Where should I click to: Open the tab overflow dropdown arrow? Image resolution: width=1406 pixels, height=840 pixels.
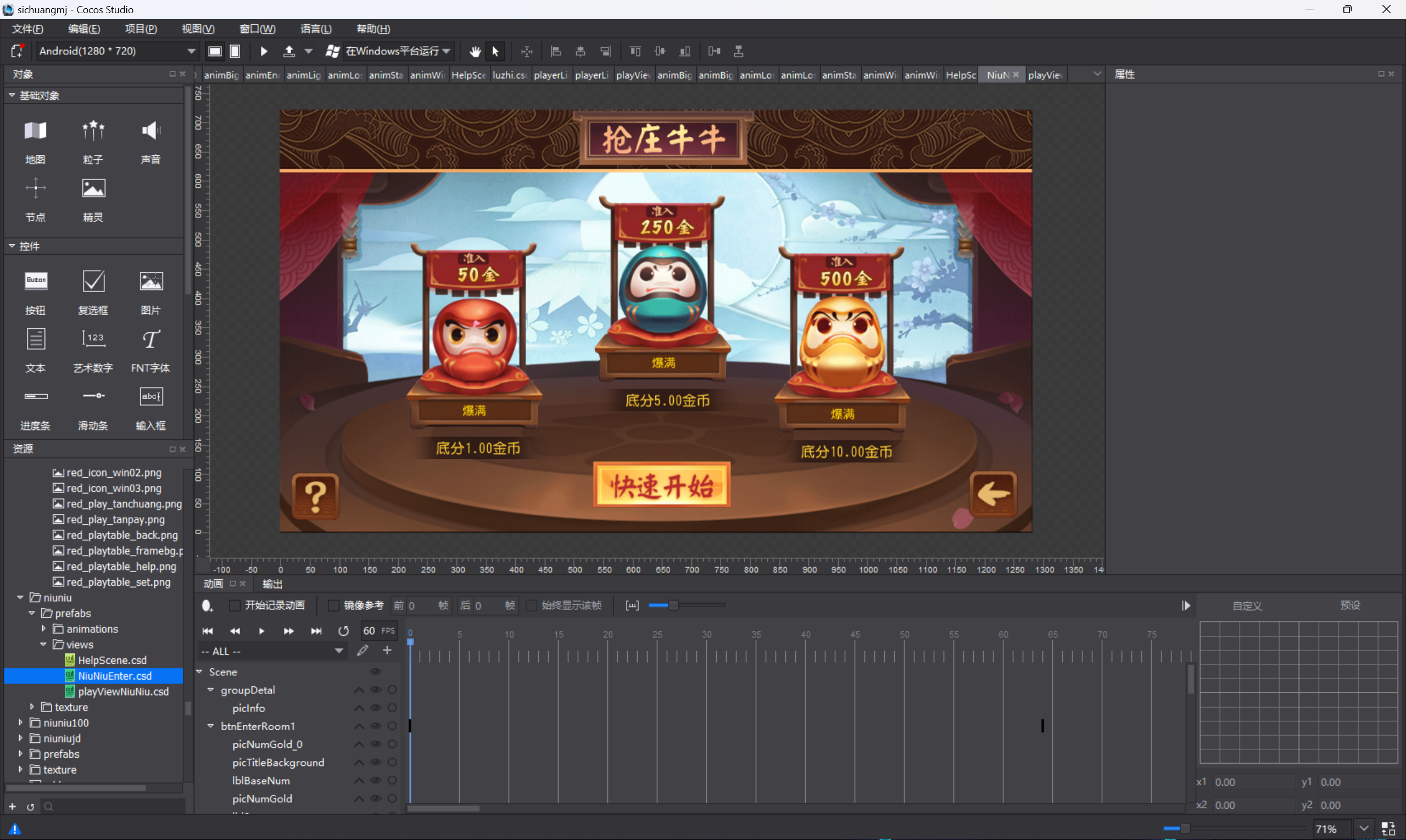pyautogui.click(x=1097, y=74)
